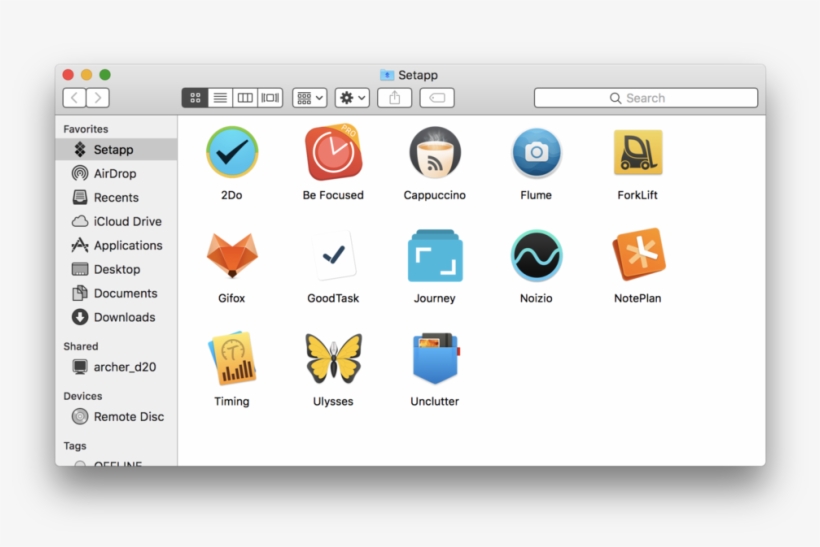This screenshot has height=547, width=820.
Task: Click the Share toolbar button
Action: tap(395, 98)
